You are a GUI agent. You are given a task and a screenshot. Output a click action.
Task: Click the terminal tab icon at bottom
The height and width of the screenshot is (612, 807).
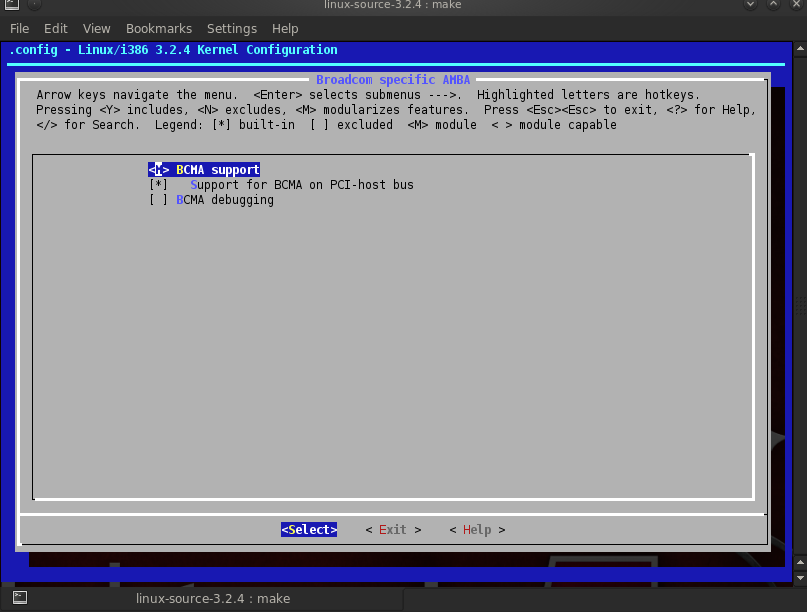point(20,598)
